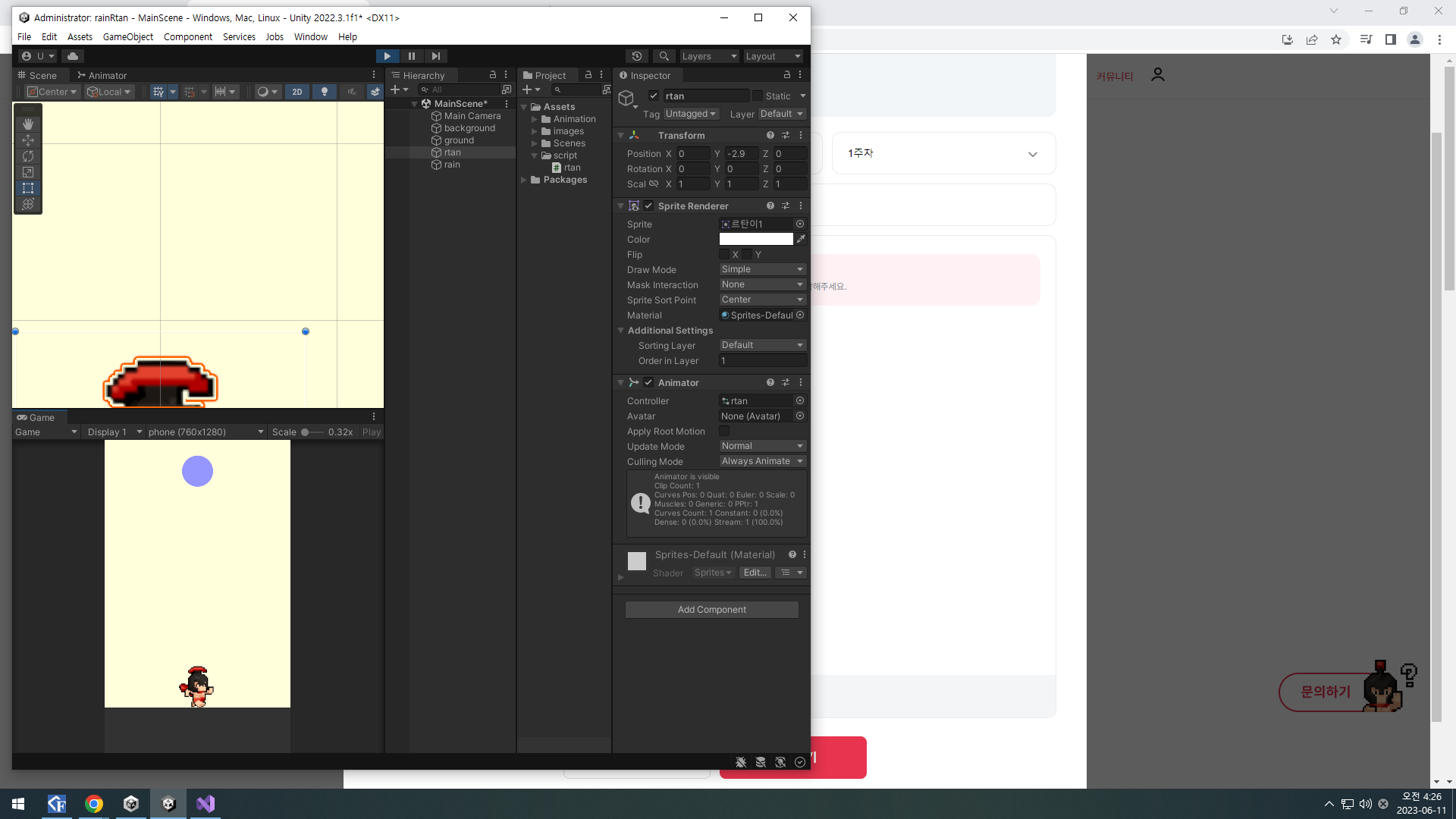Open Animator component more options menu

tap(801, 382)
